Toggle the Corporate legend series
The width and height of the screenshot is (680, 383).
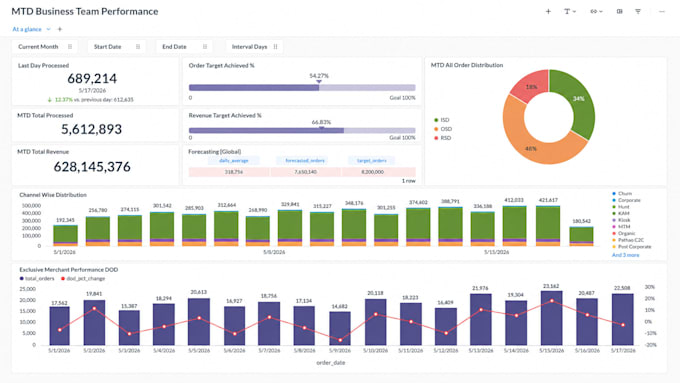tap(626, 200)
